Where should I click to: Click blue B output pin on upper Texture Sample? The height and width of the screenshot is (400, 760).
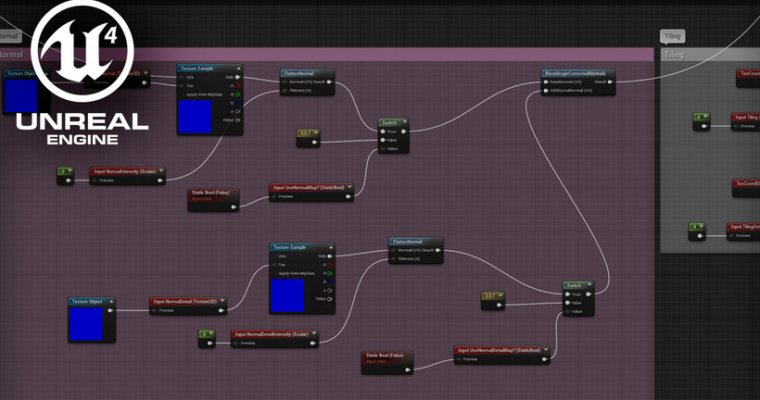click(238, 103)
